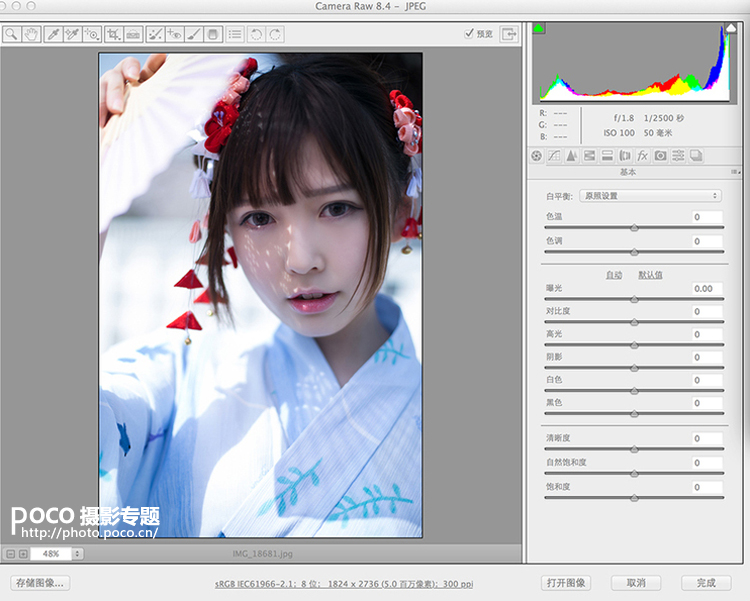Viewport: 750px width, 601px height.
Task: Click the 清晰度 clarity value field
Action: 707,438
